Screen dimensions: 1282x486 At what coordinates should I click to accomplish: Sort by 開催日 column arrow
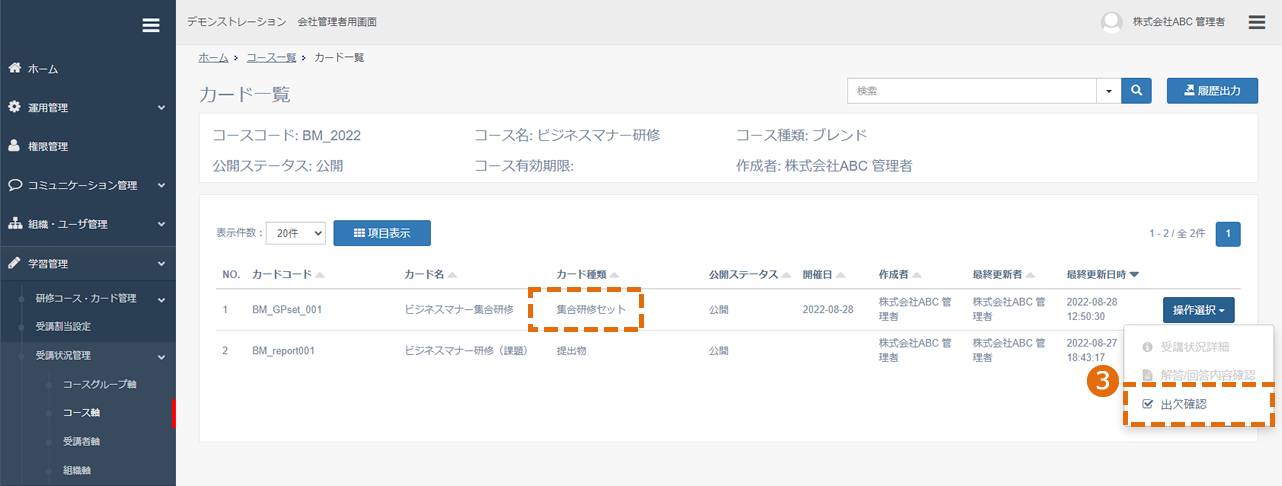841,274
